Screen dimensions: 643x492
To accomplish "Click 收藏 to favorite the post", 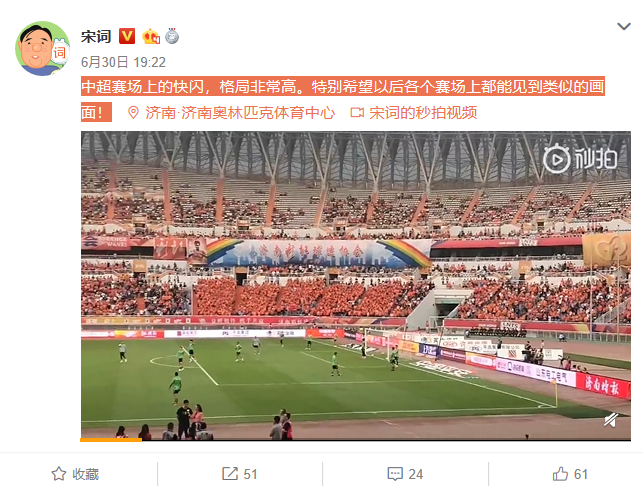I will pos(86,474).
